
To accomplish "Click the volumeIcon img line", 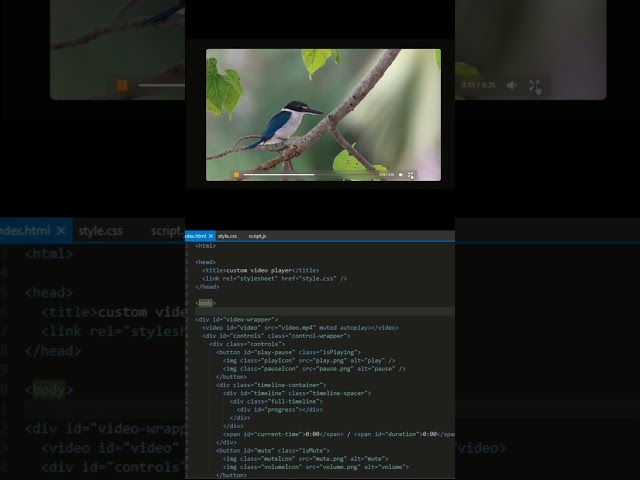I will click(316, 467).
